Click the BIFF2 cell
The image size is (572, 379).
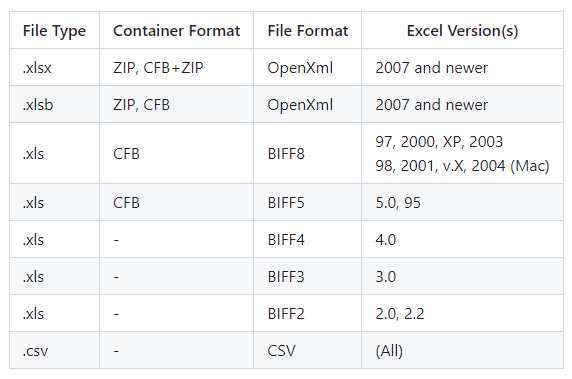click(308, 314)
